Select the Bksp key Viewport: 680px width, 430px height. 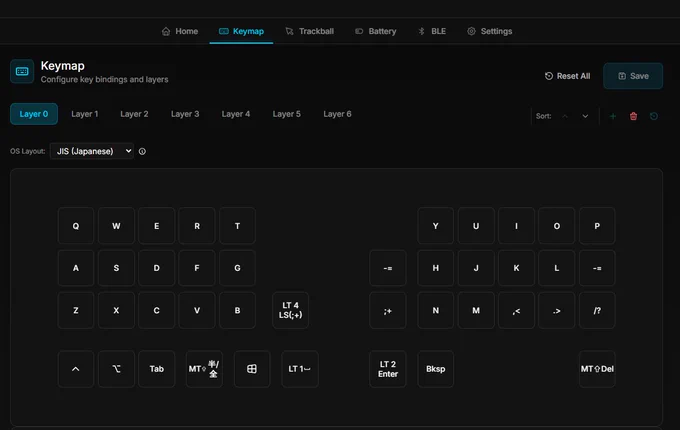(x=435, y=369)
